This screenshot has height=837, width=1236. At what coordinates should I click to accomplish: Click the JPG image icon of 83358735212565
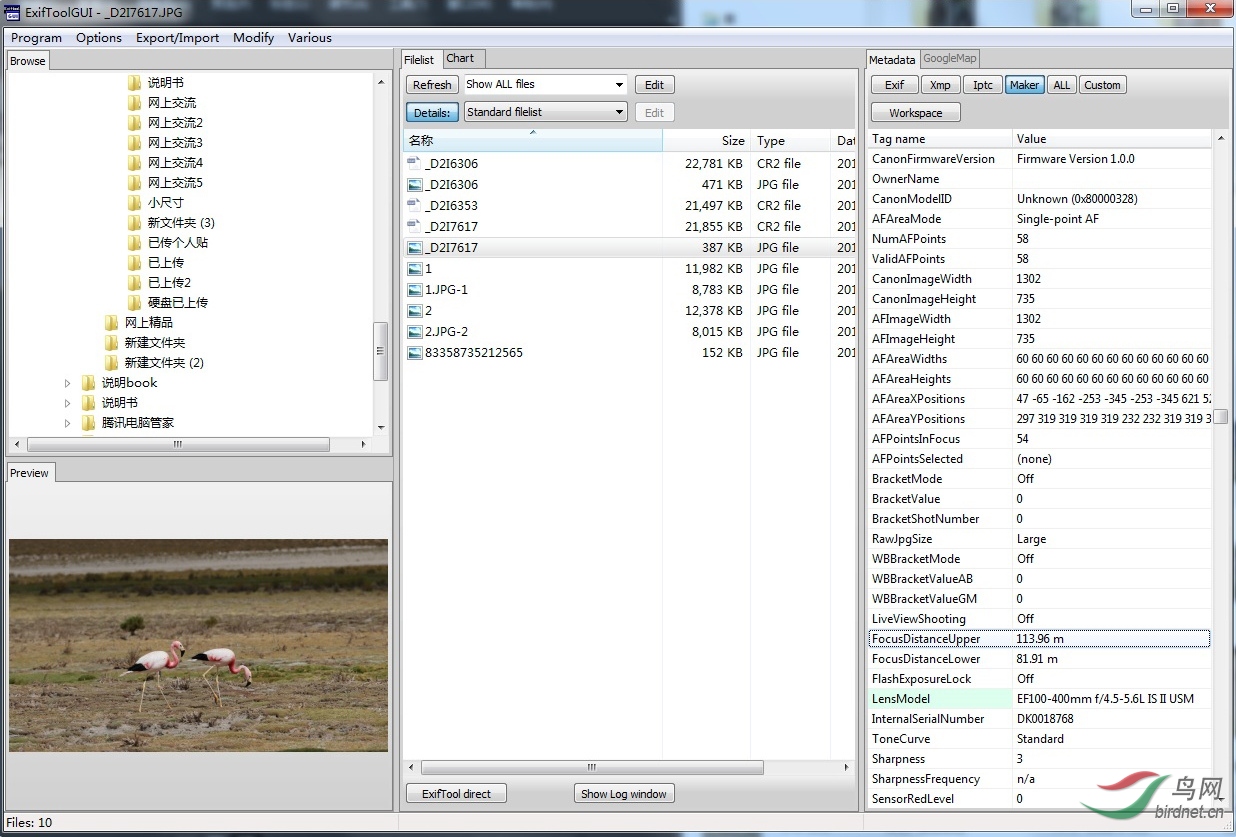[414, 352]
